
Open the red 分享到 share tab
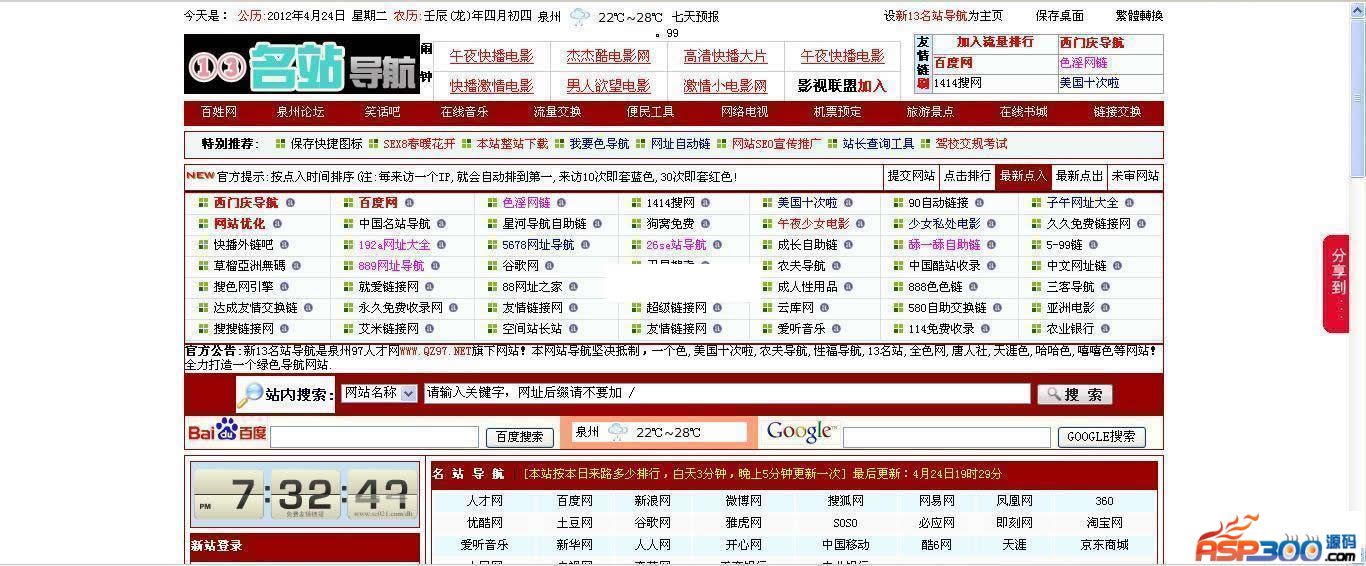[x=1336, y=284]
